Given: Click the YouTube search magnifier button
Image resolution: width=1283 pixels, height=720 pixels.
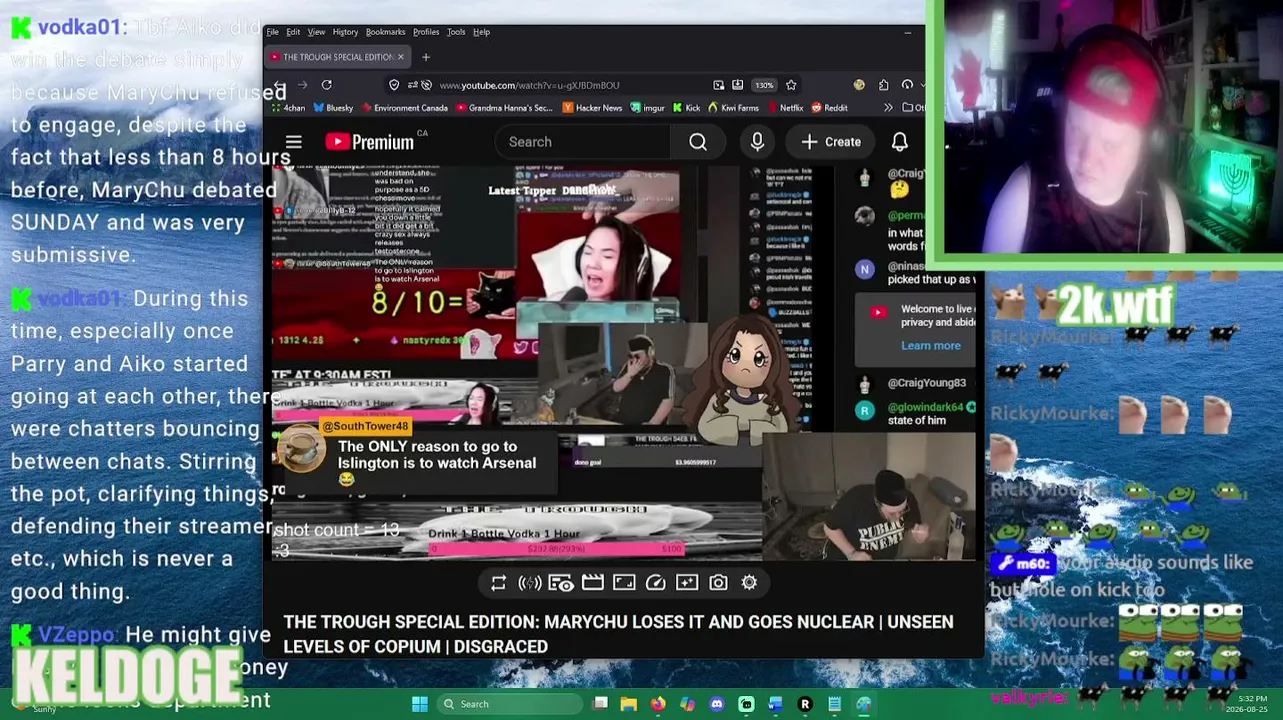Looking at the screenshot, I should pos(698,142).
